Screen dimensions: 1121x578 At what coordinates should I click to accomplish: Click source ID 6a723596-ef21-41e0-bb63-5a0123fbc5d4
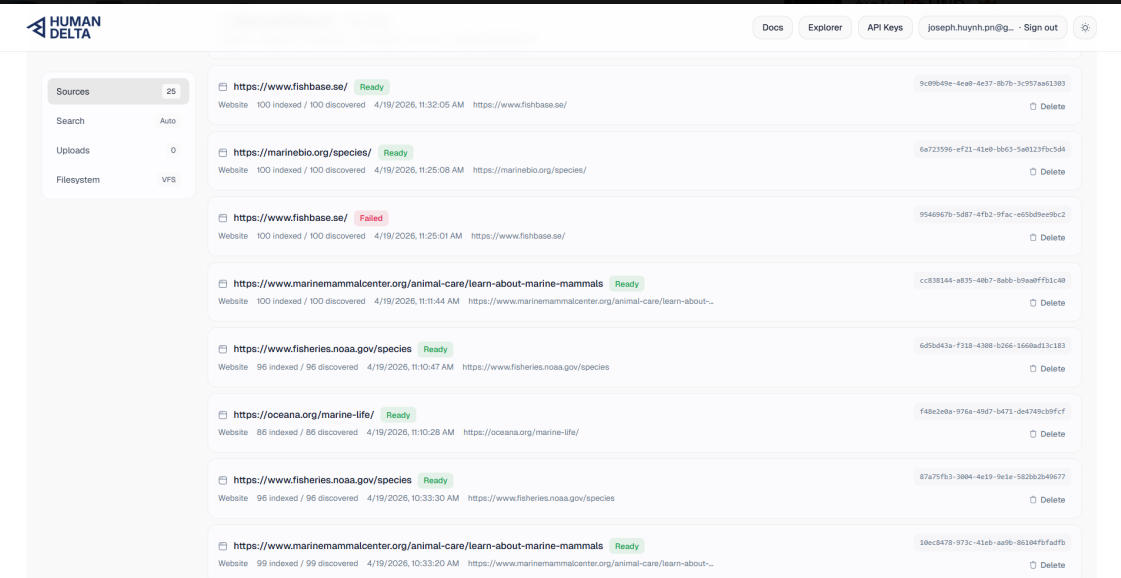[992, 150]
